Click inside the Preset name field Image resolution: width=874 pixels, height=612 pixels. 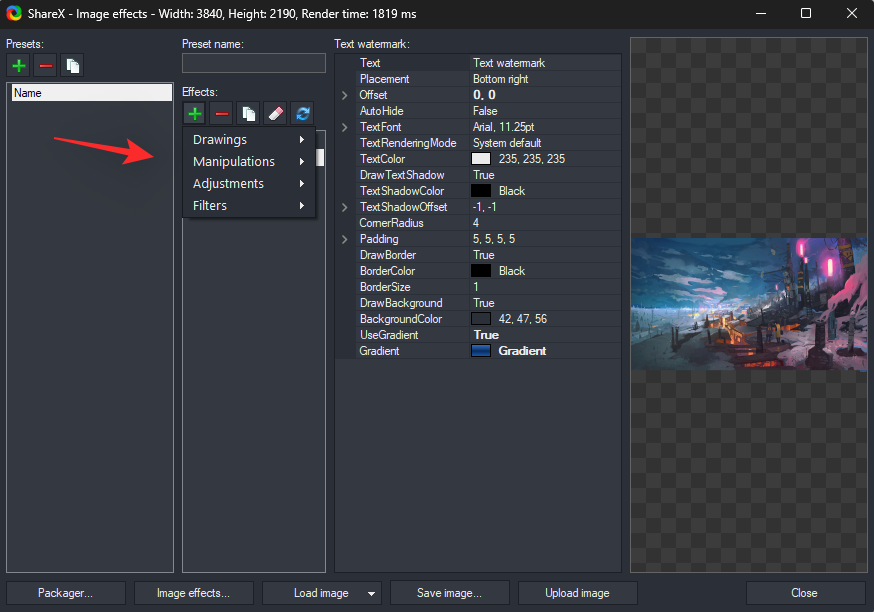point(253,62)
